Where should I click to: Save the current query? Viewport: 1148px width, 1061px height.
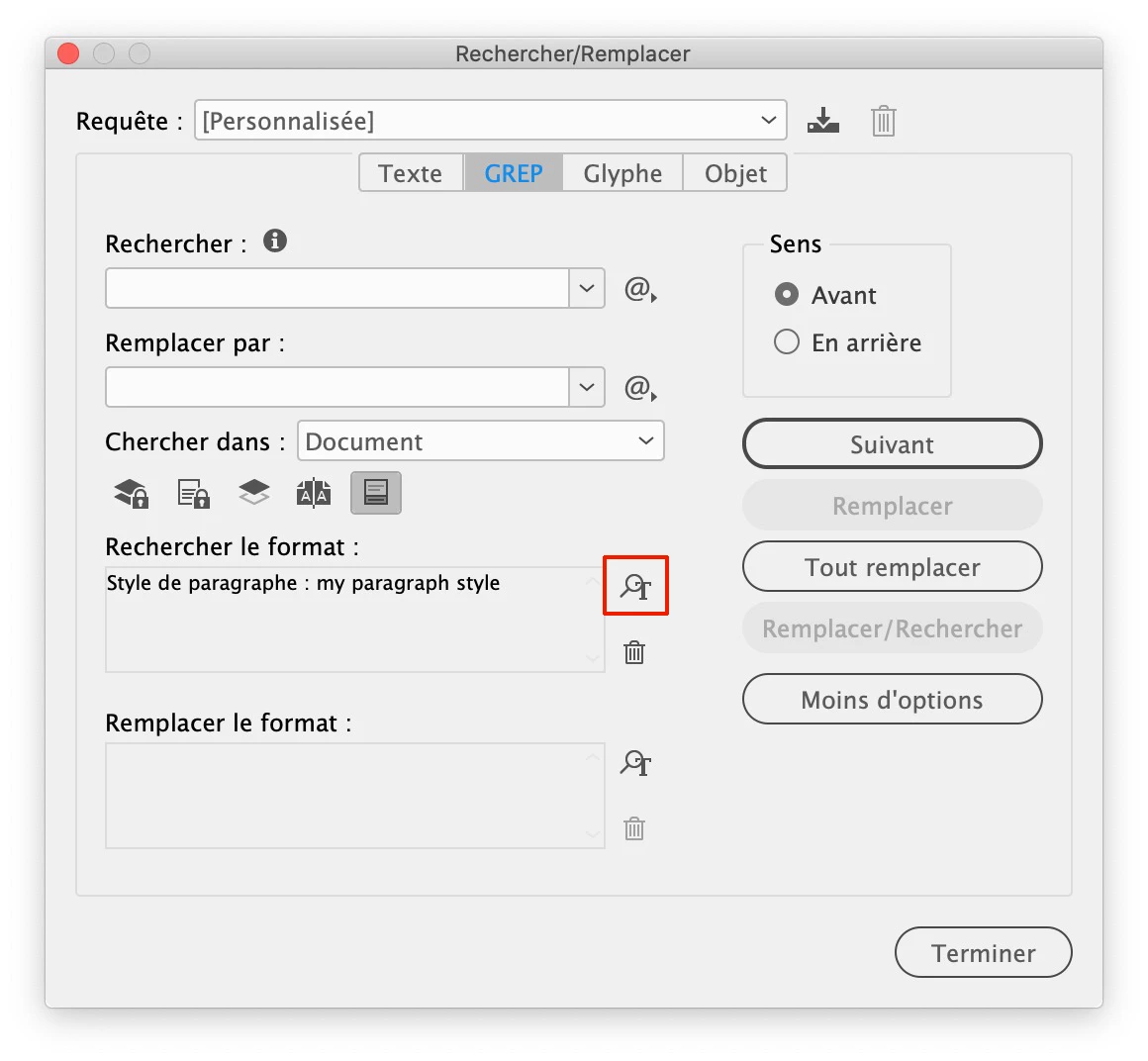pyautogui.click(x=823, y=120)
